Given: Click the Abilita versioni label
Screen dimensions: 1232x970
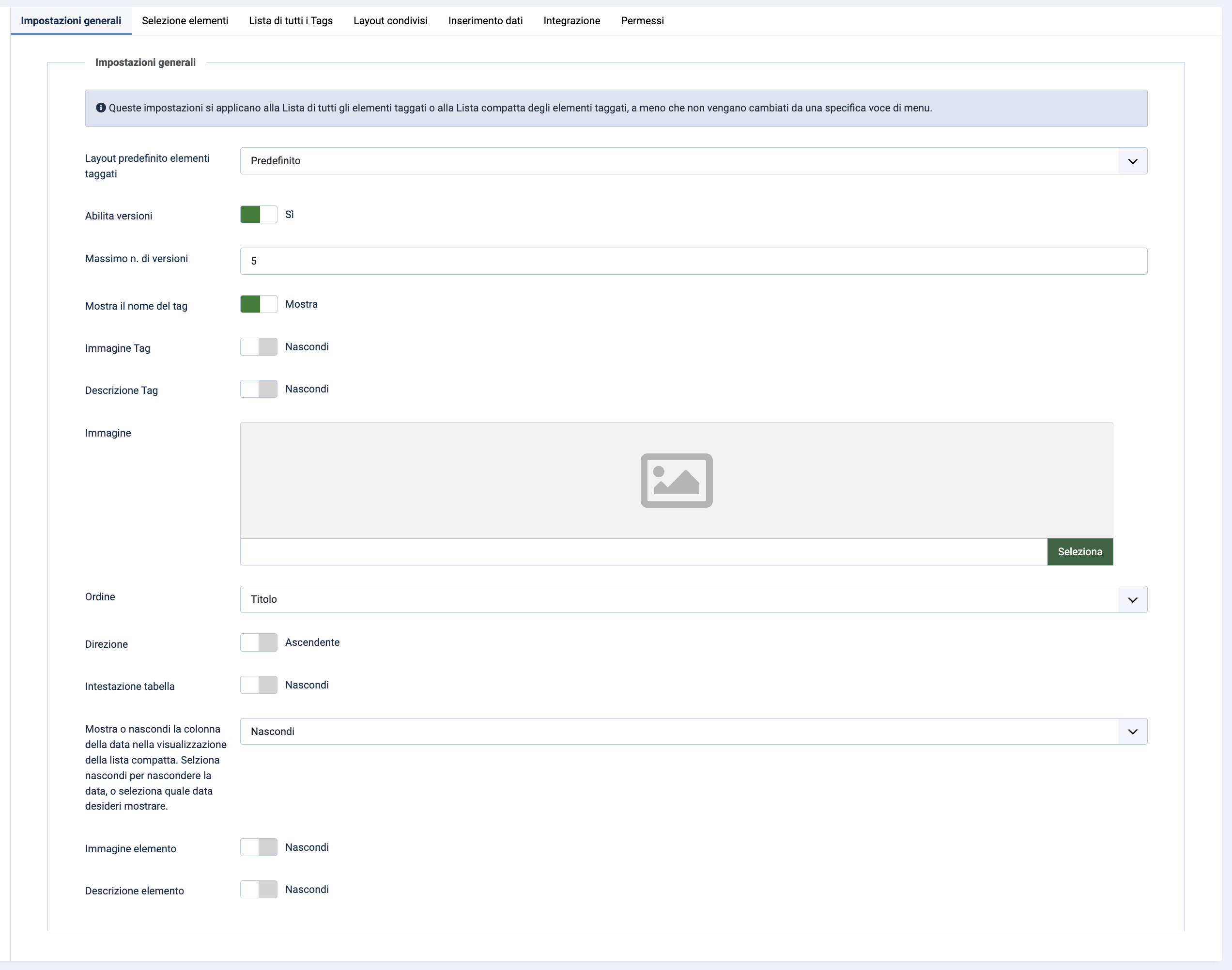Looking at the screenshot, I should [x=119, y=216].
